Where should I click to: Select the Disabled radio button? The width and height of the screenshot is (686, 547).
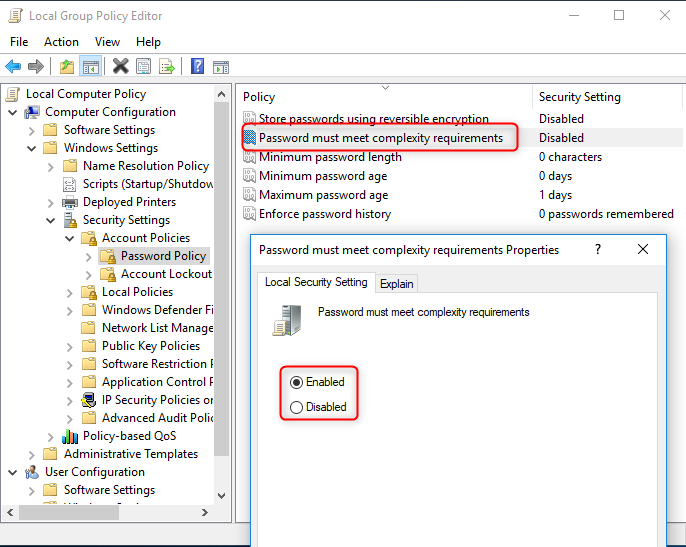[x=296, y=407]
